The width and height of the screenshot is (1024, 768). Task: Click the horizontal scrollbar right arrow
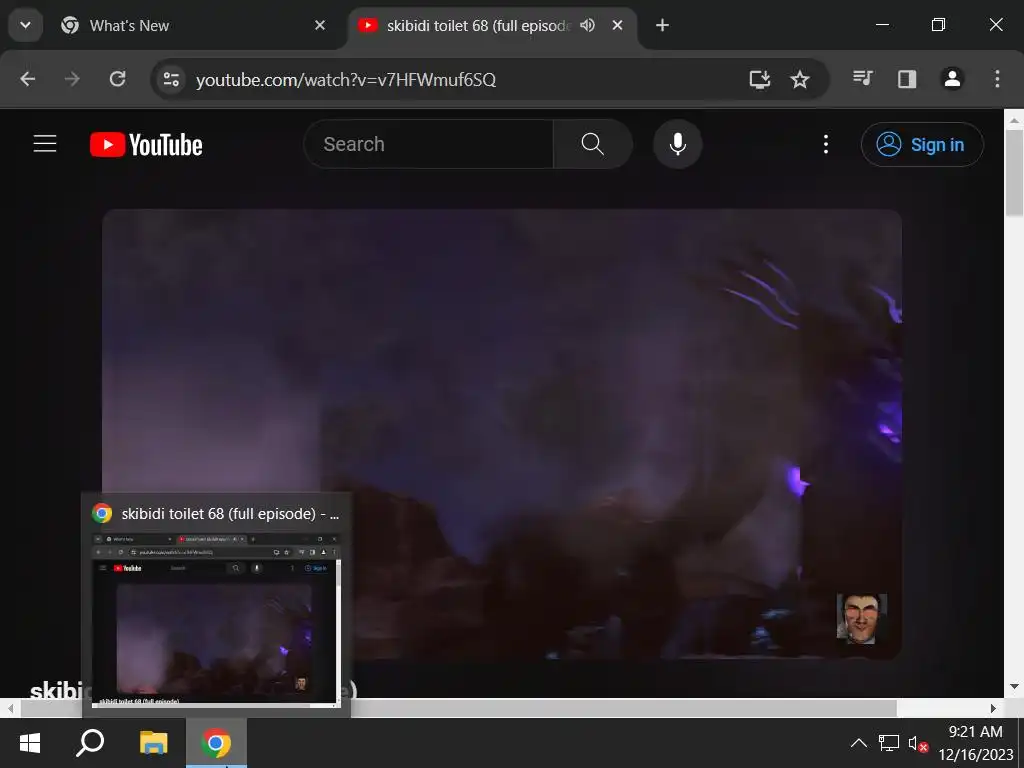click(x=993, y=709)
